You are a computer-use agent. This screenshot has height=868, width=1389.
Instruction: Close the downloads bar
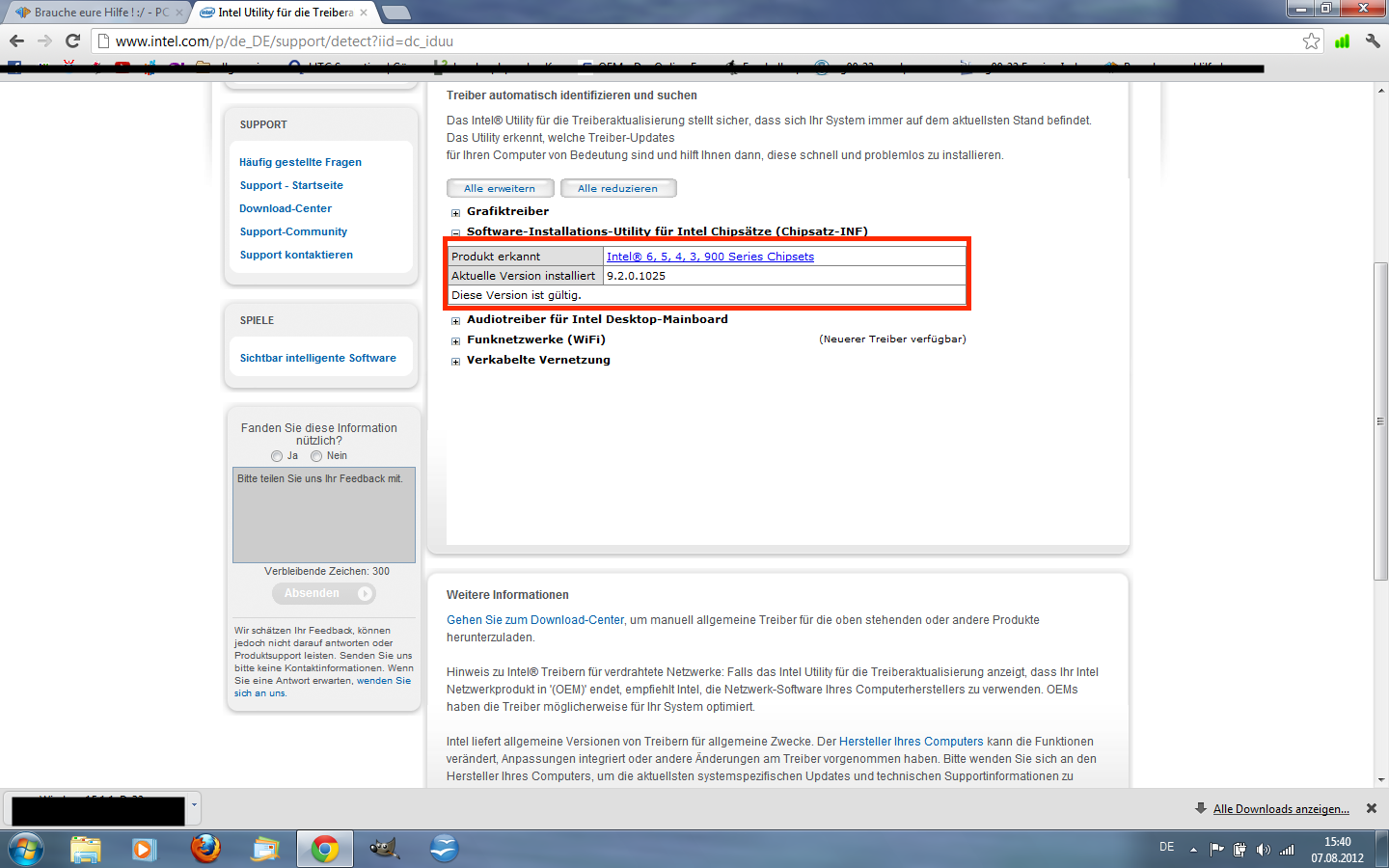click(1372, 808)
